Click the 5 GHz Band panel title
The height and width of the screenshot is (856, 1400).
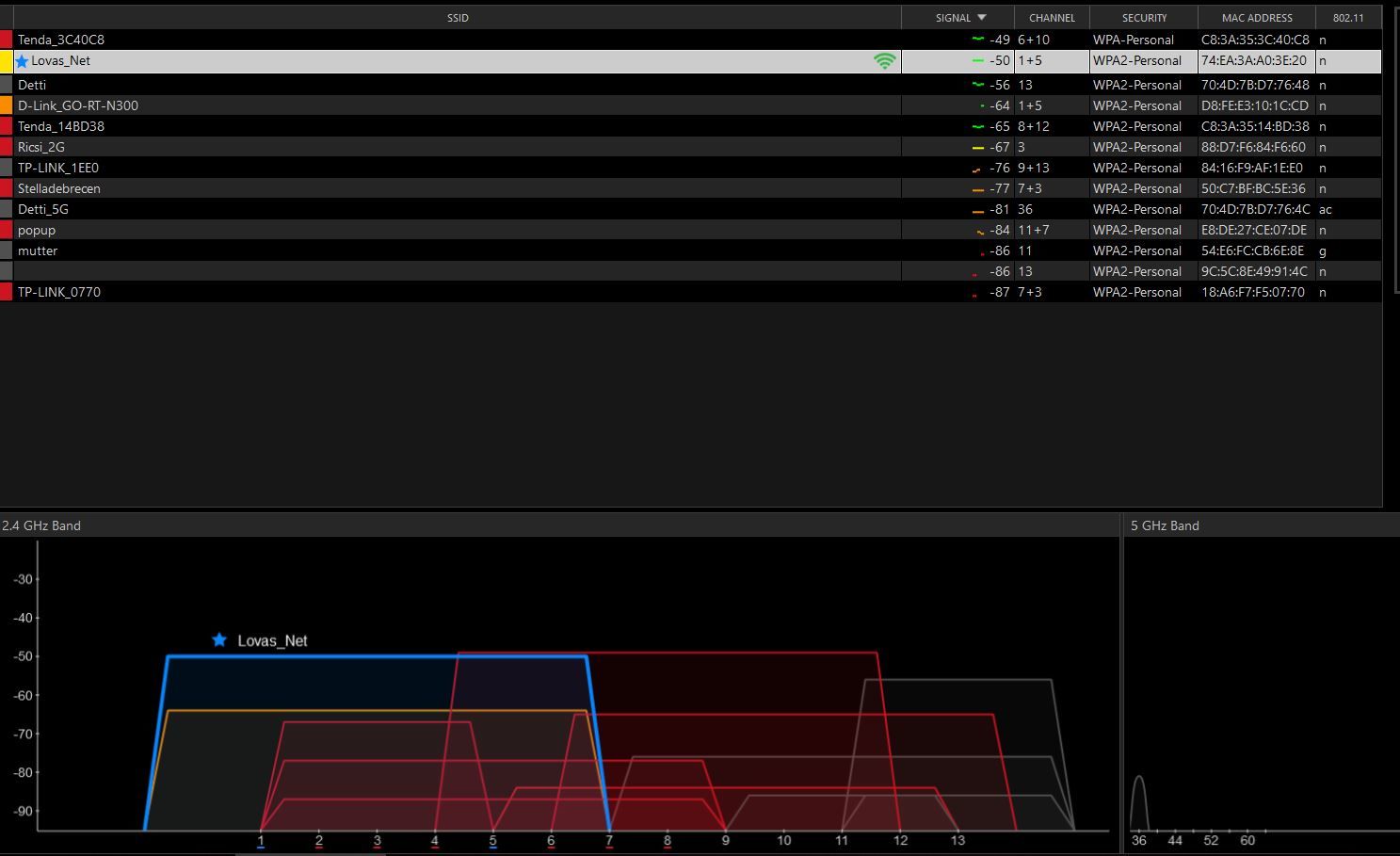1165,525
